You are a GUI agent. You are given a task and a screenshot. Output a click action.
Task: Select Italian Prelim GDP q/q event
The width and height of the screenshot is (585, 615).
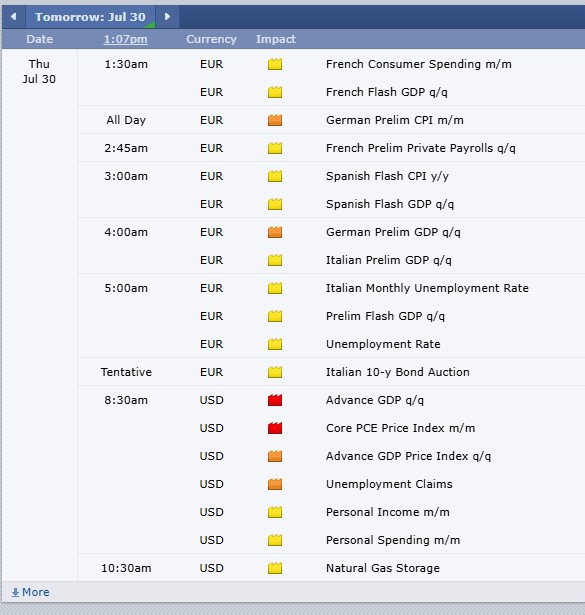click(x=389, y=260)
